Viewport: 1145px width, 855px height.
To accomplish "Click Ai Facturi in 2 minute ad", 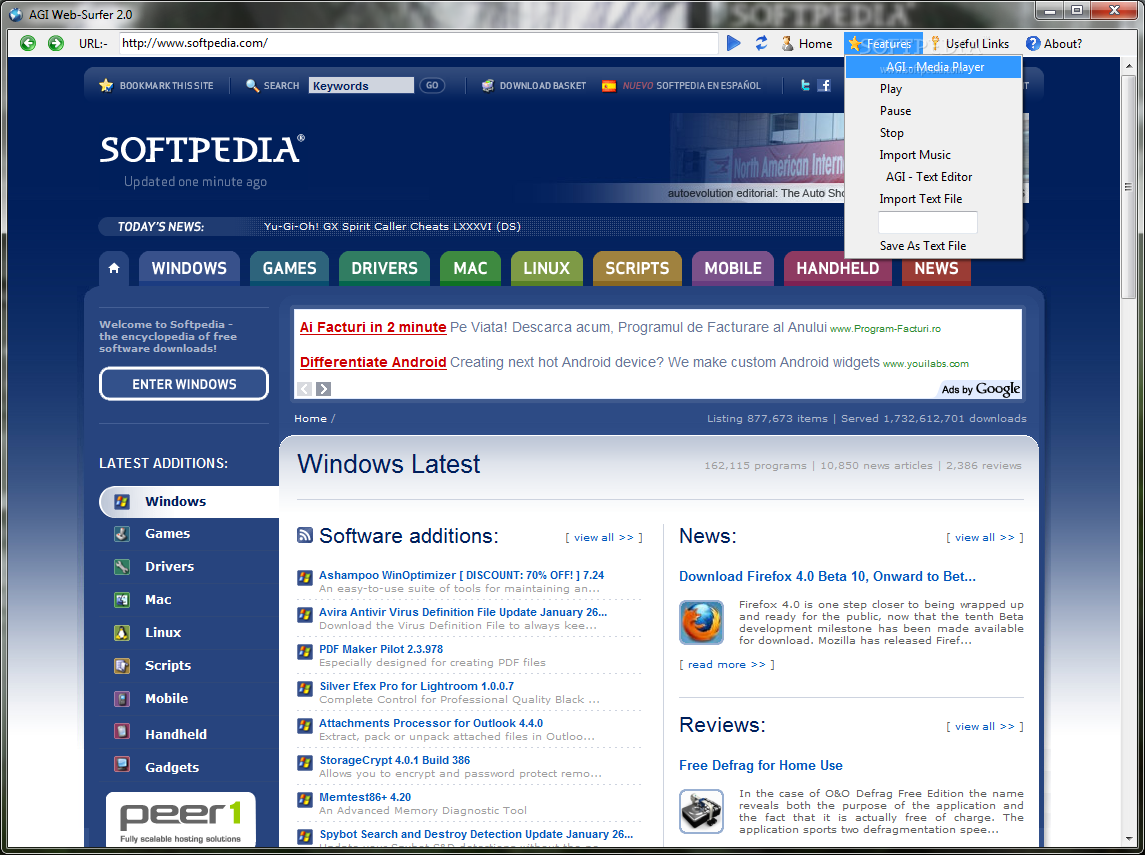I will (373, 327).
